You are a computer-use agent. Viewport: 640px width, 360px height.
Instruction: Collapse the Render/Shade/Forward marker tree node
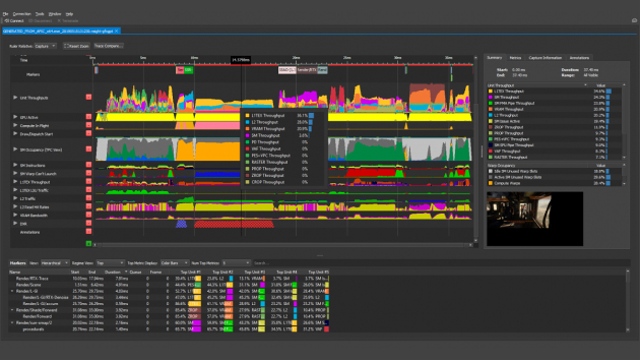pyautogui.click(x=12, y=310)
